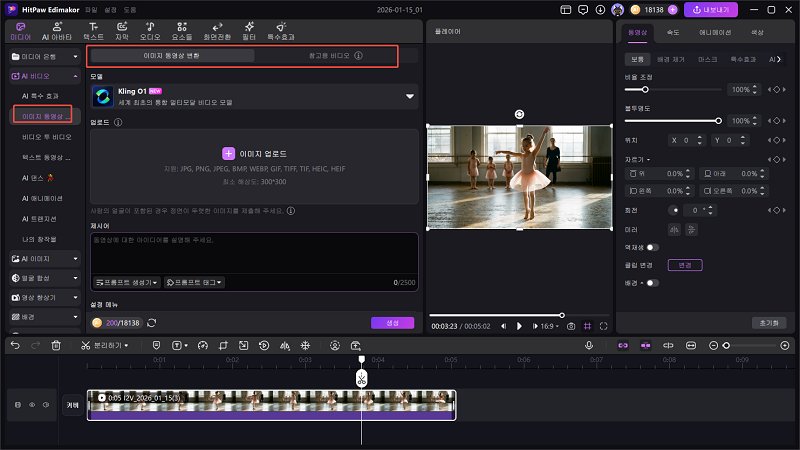Screen dimensions: 800x450
Task: Click the crop icon in timeline toolbar
Action: point(223,345)
